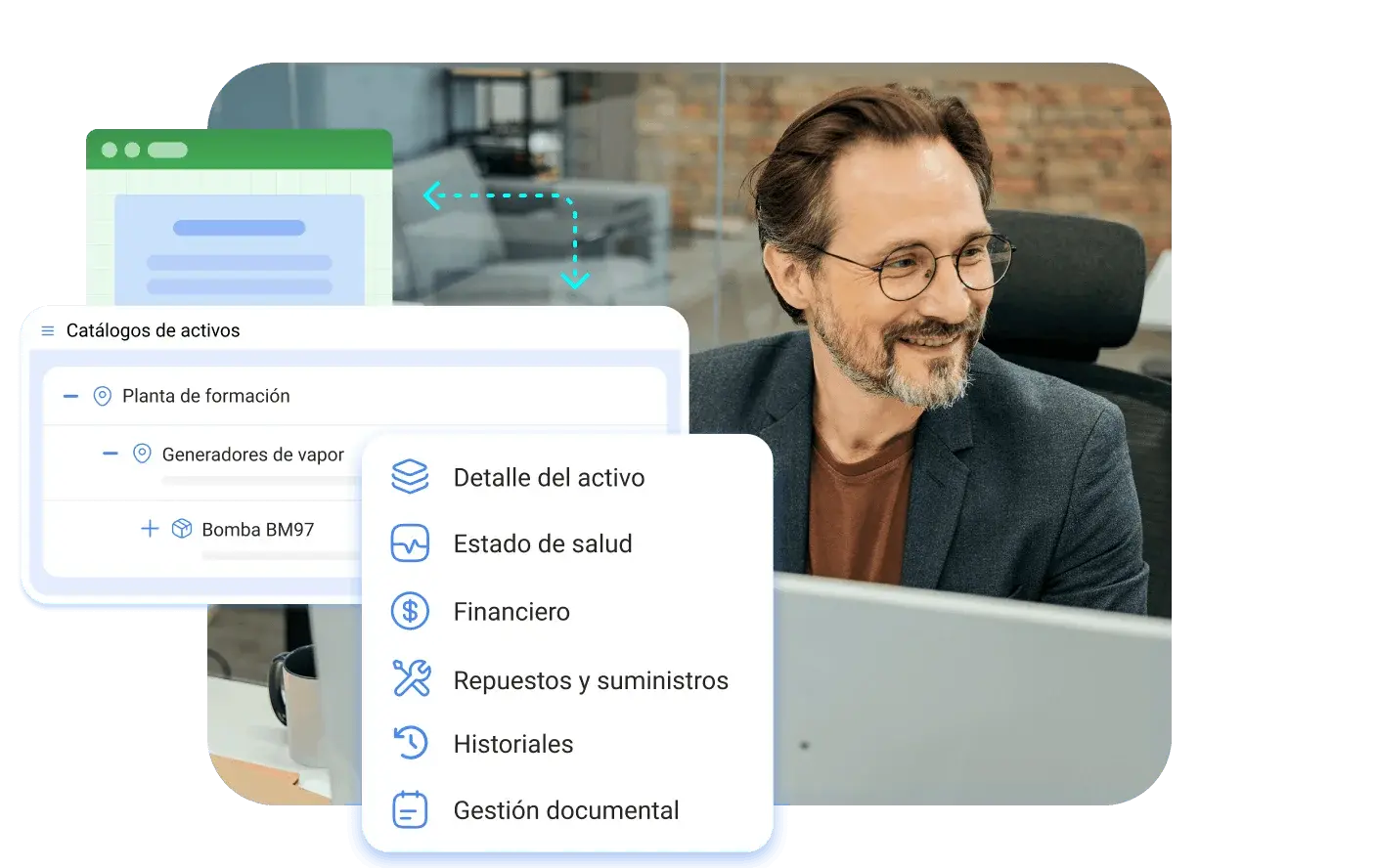Collapse the Planta de formación tree node

click(69, 396)
